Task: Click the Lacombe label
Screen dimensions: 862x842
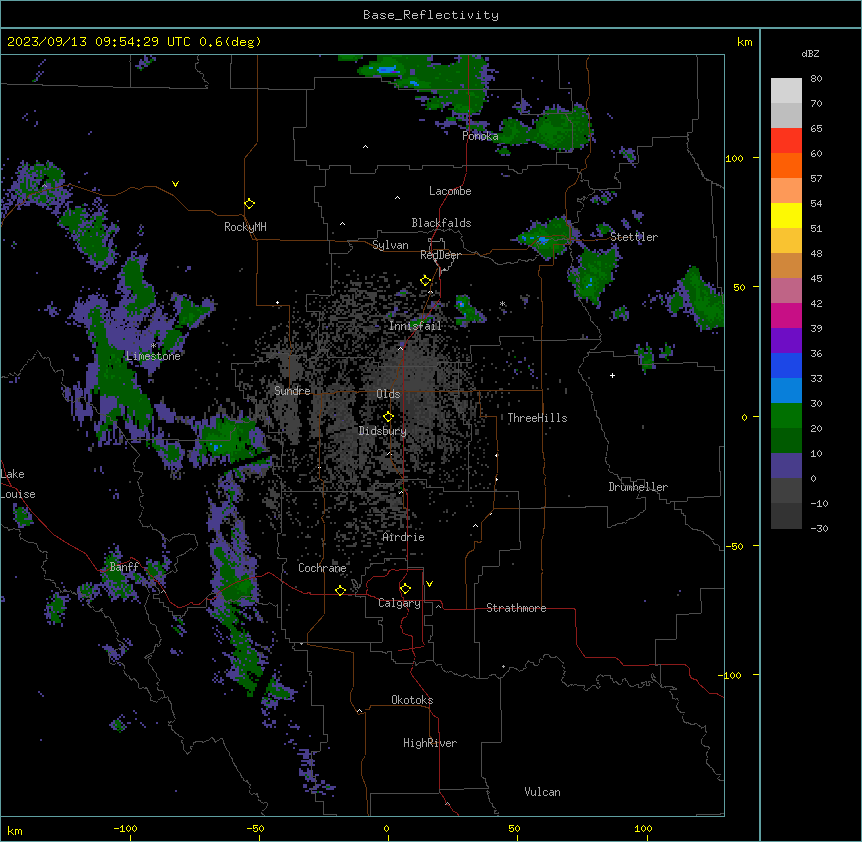Action: point(450,191)
